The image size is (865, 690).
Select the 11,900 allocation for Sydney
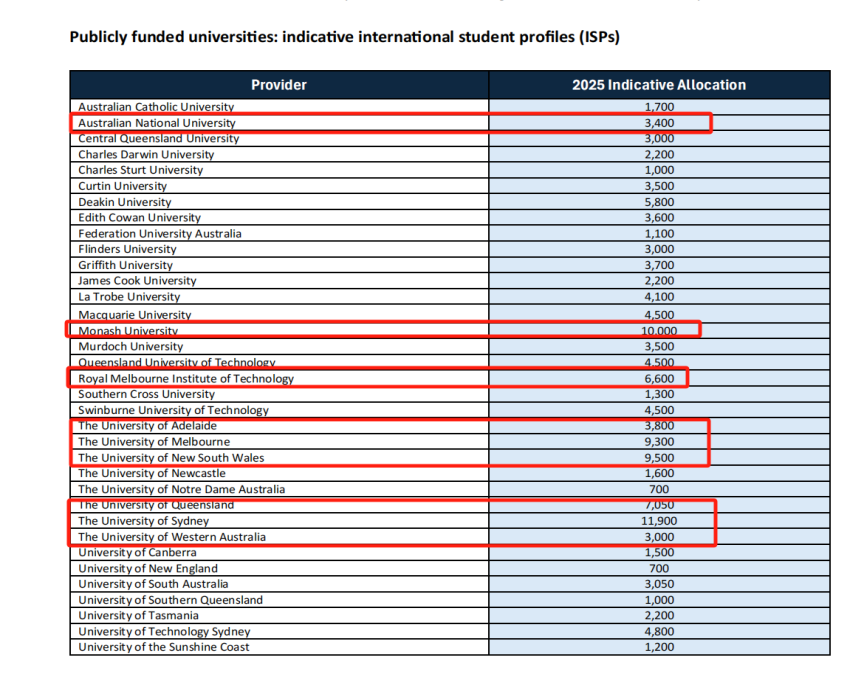pos(659,521)
